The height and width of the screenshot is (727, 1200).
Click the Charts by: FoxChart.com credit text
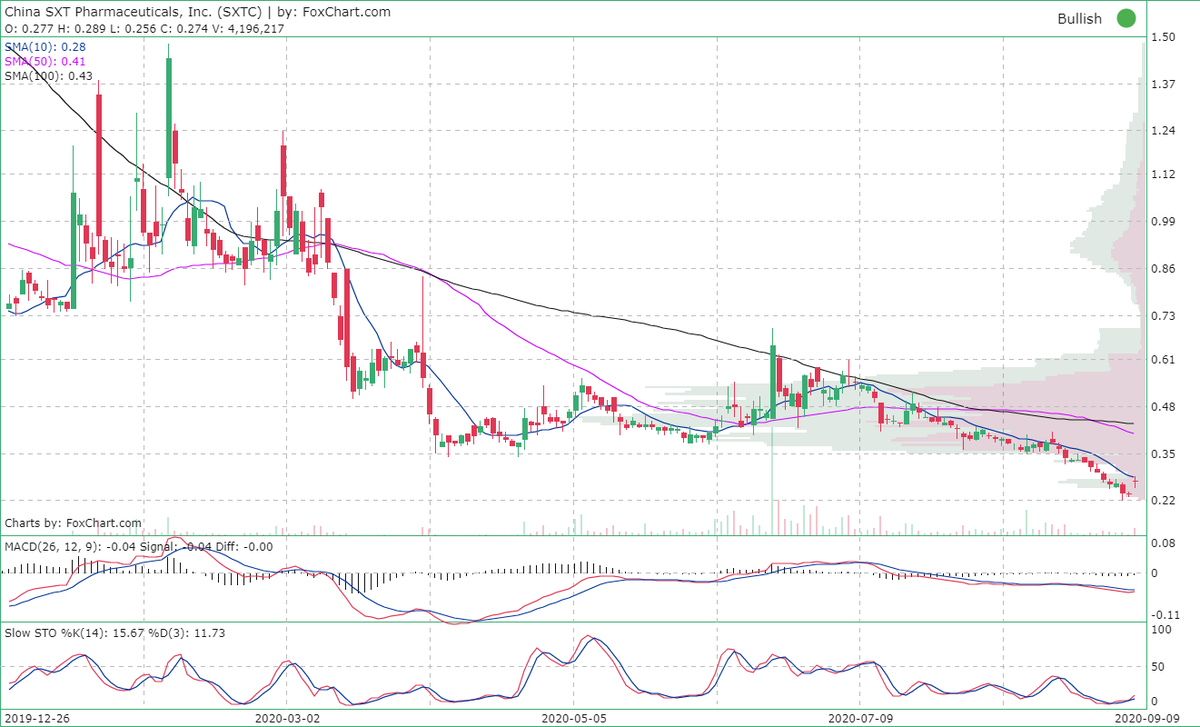[73, 523]
